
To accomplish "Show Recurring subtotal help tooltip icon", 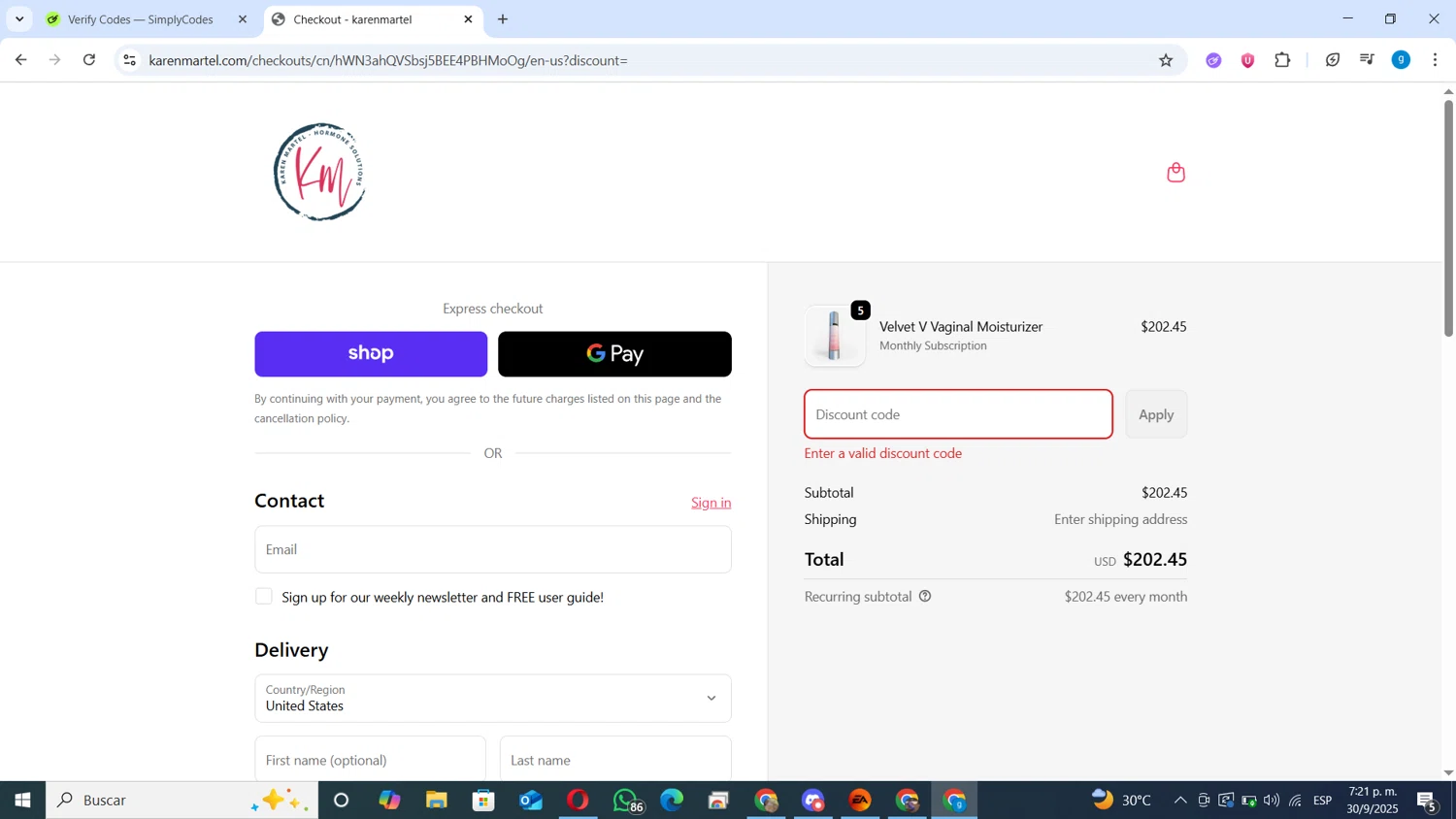I will coord(925,596).
